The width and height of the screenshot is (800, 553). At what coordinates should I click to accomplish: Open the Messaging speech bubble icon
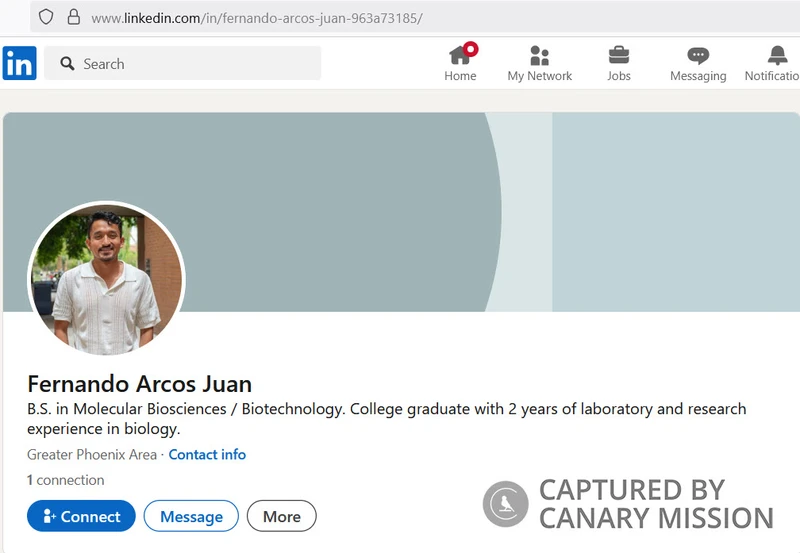[x=698, y=56]
